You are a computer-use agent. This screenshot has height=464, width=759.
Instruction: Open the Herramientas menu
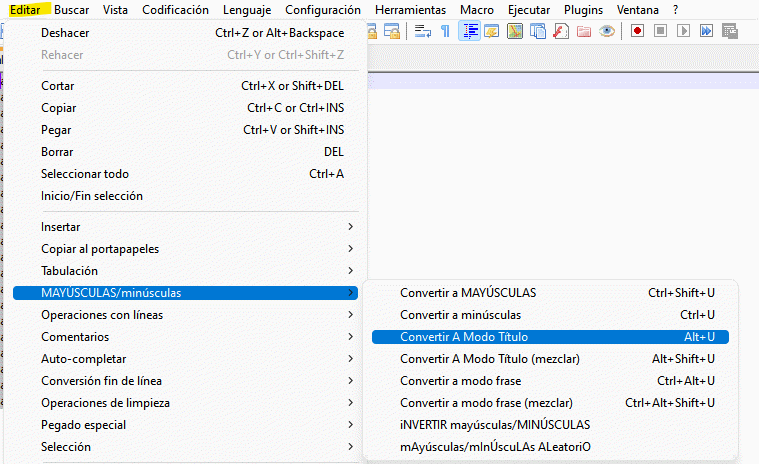(x=410, y=10)
